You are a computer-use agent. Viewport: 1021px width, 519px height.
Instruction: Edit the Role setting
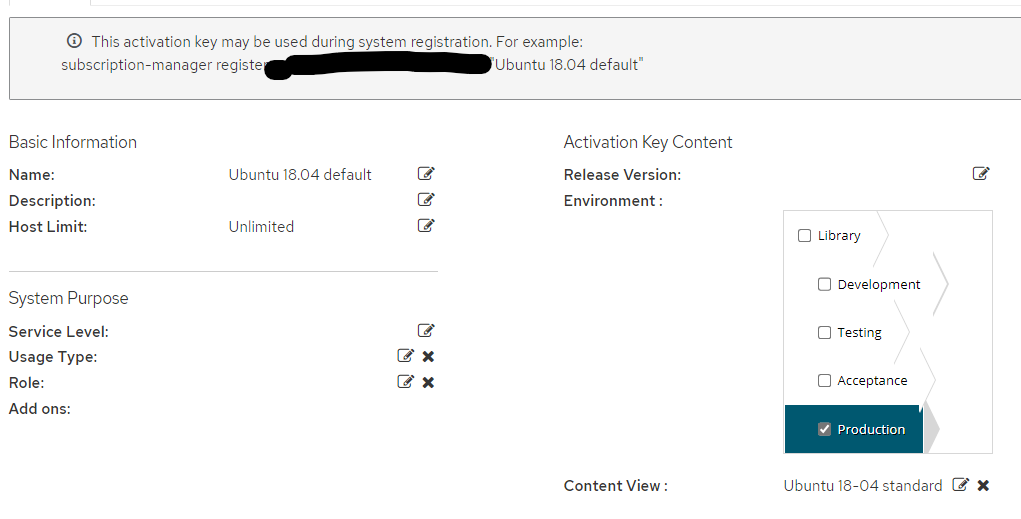pos(406,382)
